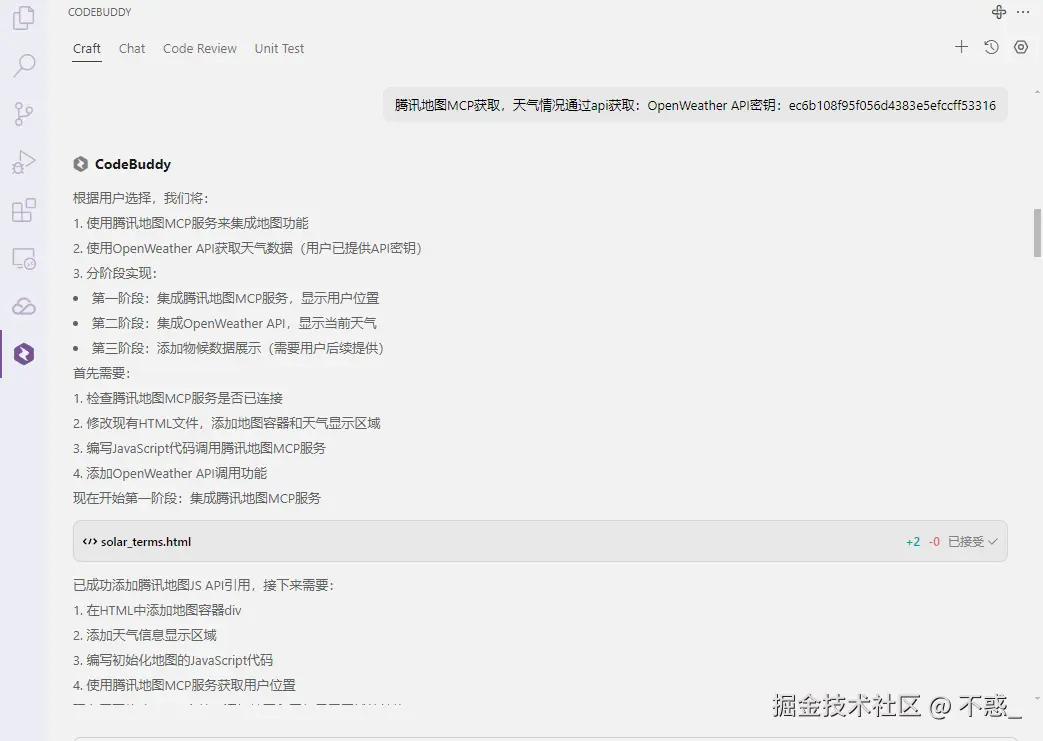Click line '3. 编写初始化地图的JavaScript代码'
This screenshot has height=741, width=1043.
tap(173, 661)
